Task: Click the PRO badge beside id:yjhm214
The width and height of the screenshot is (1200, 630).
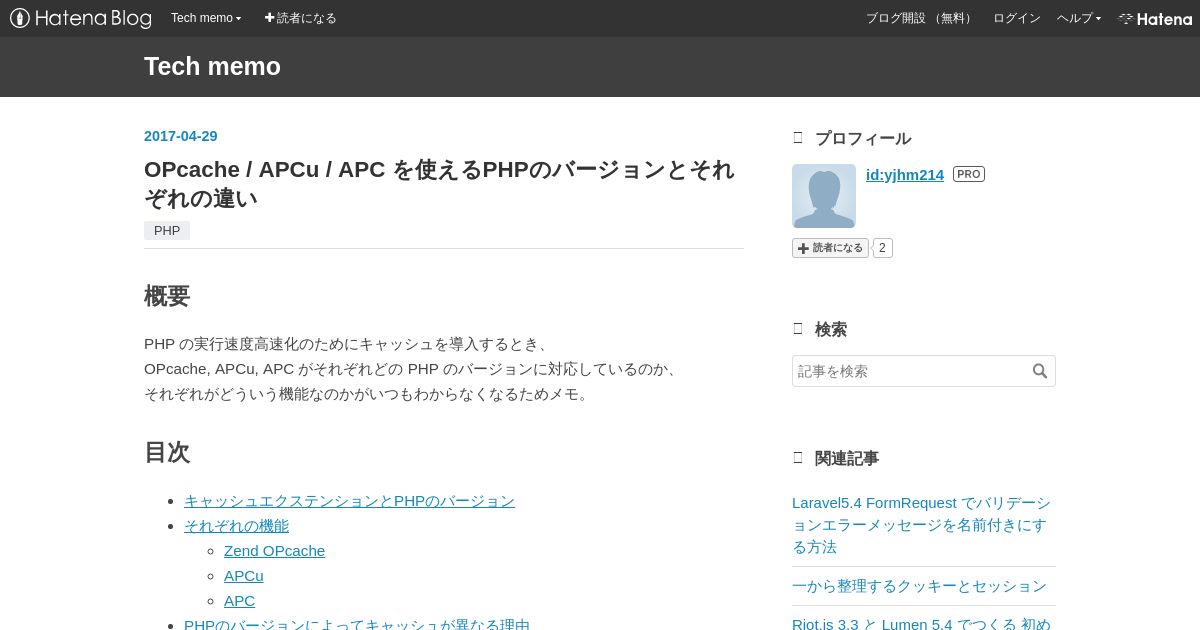Action: coord(969,174)
